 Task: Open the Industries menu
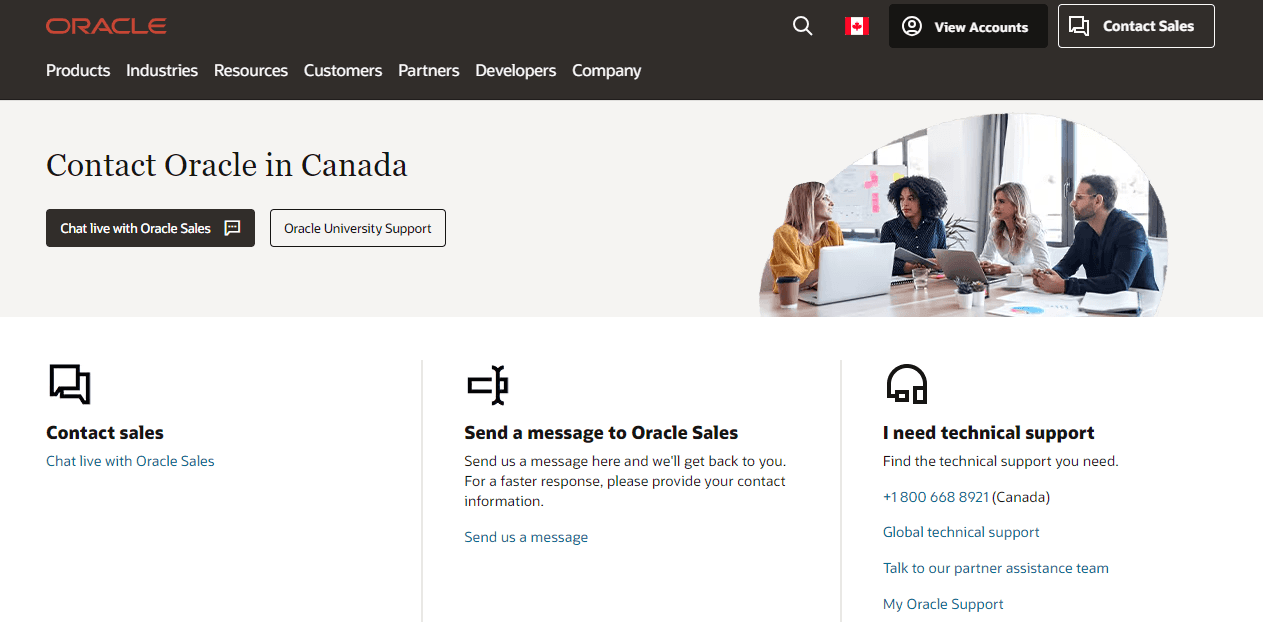pos(162,70)
